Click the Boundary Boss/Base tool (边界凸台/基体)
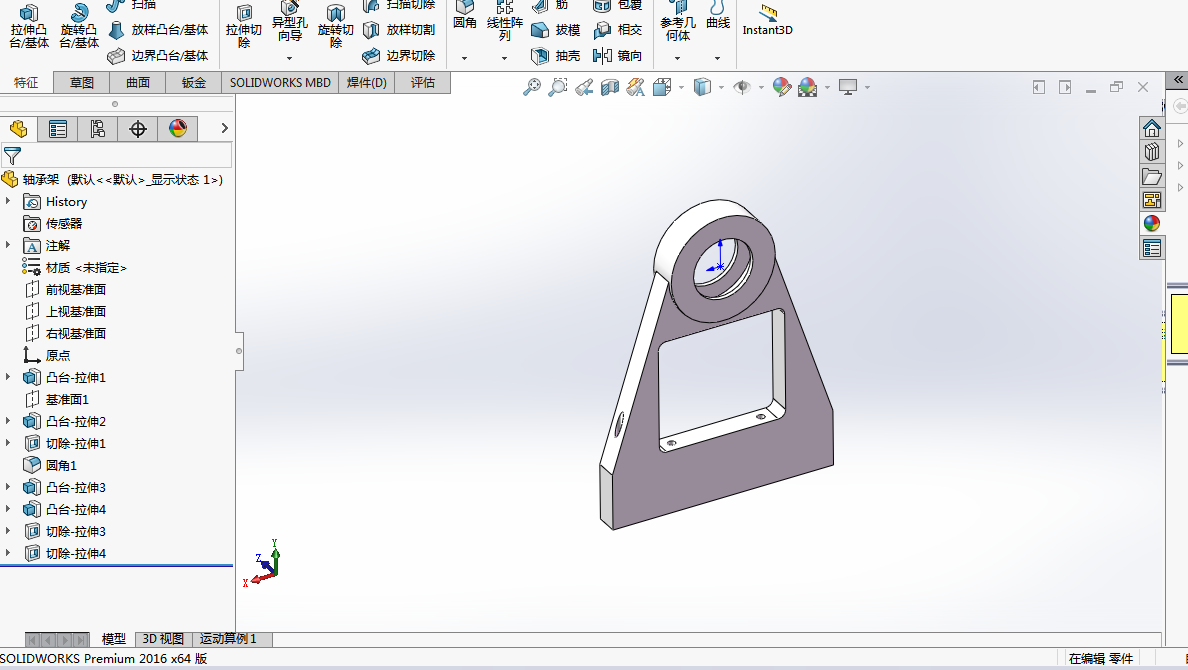1188x670 pixels. coord(158,55)
